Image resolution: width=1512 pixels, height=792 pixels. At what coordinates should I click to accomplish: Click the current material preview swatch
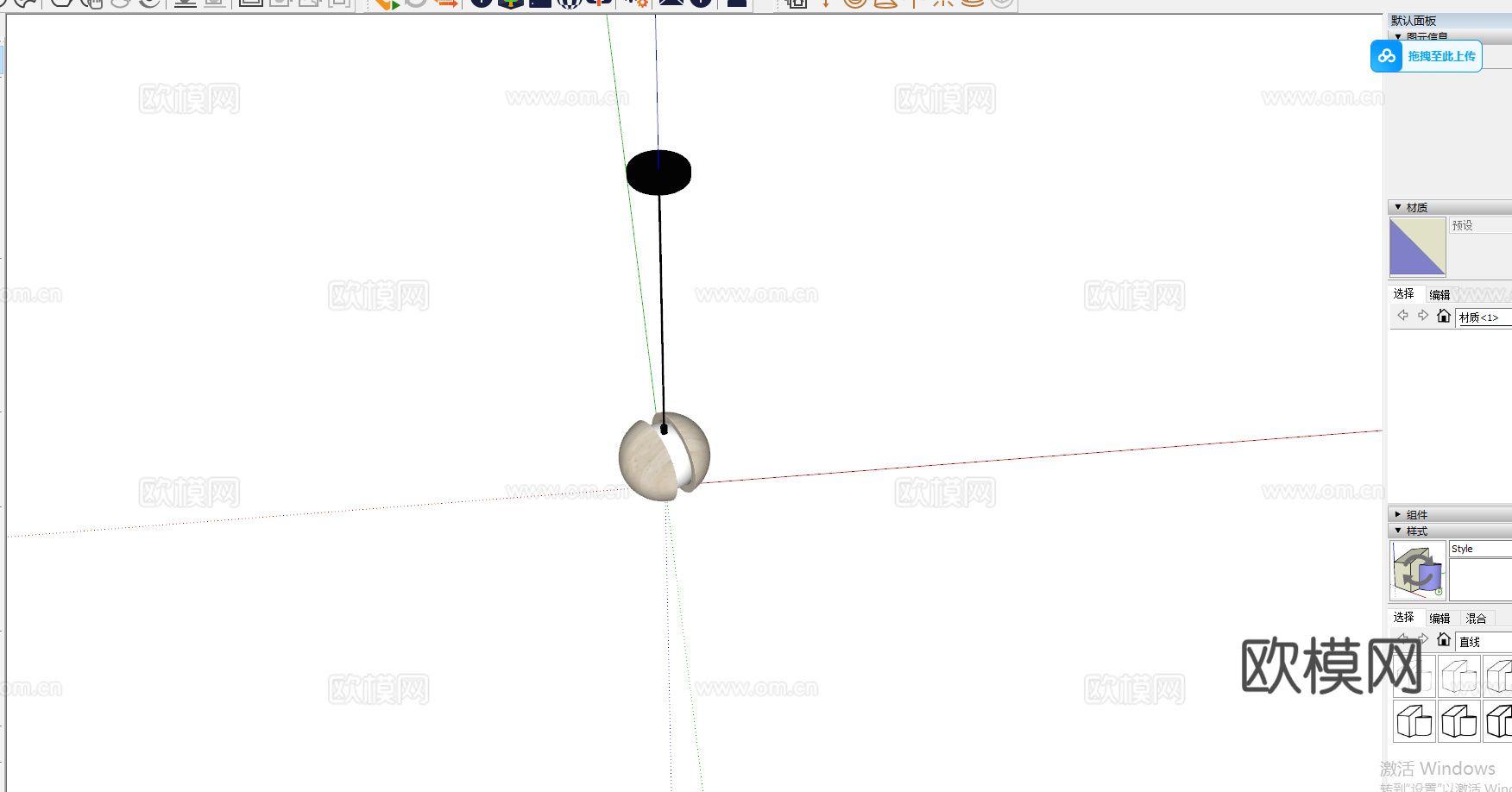1417,247
